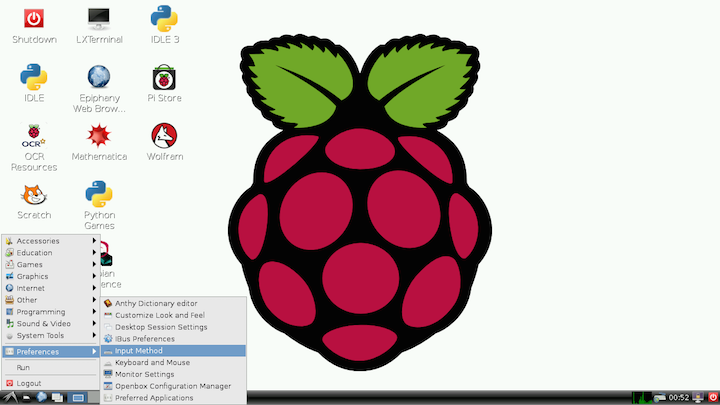Screen dimensions: 720x405
Task: Select the highlighted Input Method entry
Action: (174, 351)
